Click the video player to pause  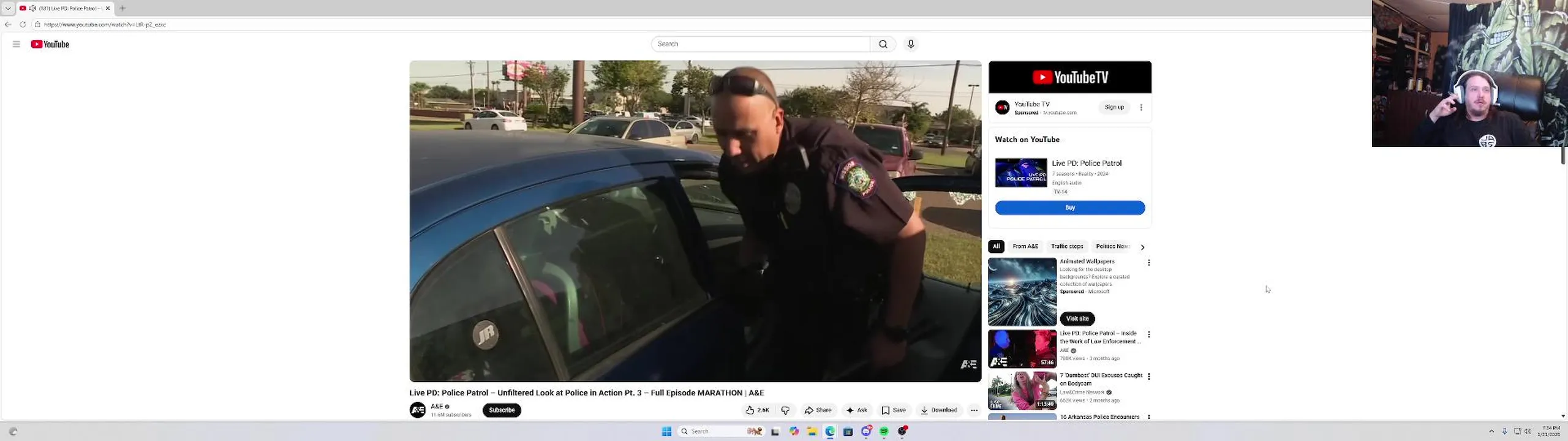coord(695,221)
